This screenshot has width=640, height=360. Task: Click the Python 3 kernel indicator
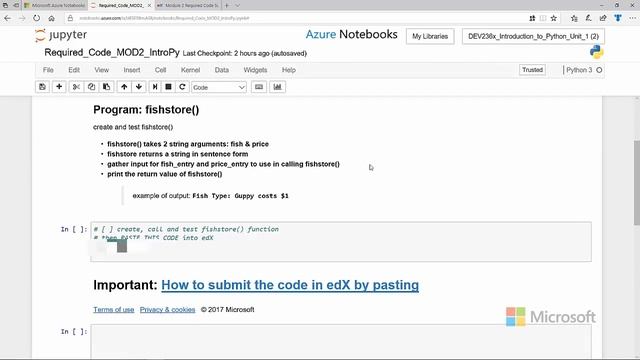tap(583, 70)
